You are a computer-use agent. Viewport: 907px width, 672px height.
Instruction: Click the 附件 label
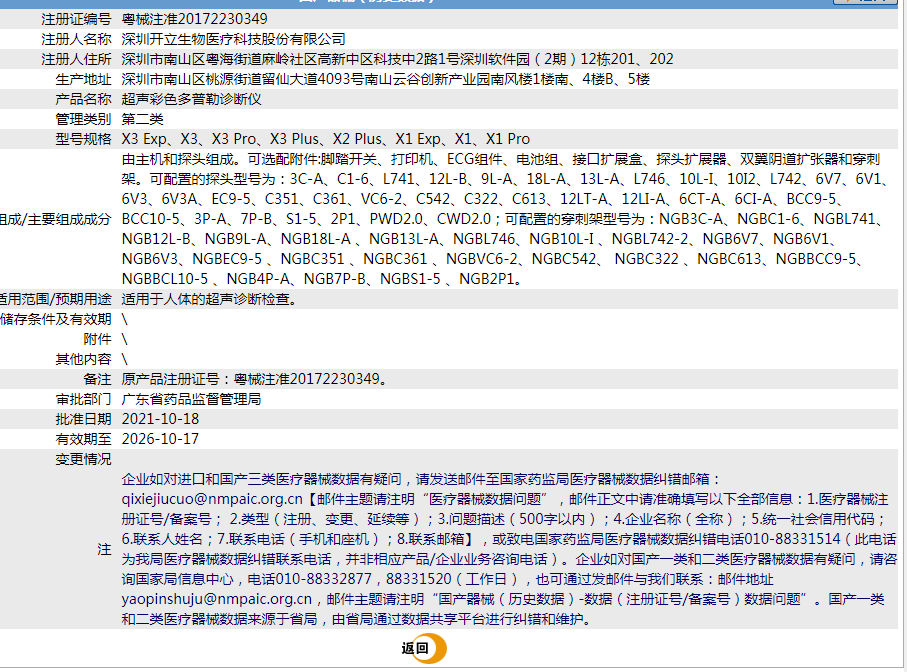pyautogui.click(x=97, y=339)
